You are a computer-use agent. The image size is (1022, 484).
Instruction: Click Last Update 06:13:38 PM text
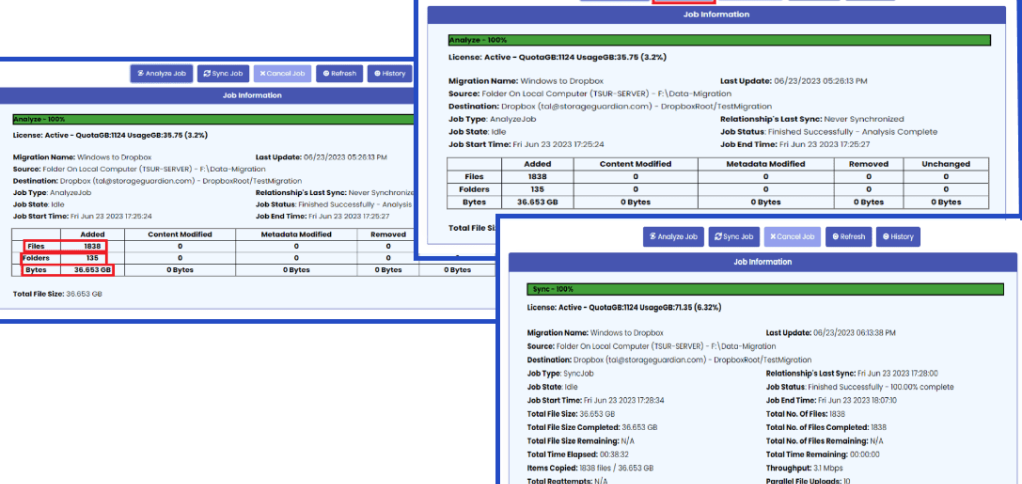click(831, 333)
